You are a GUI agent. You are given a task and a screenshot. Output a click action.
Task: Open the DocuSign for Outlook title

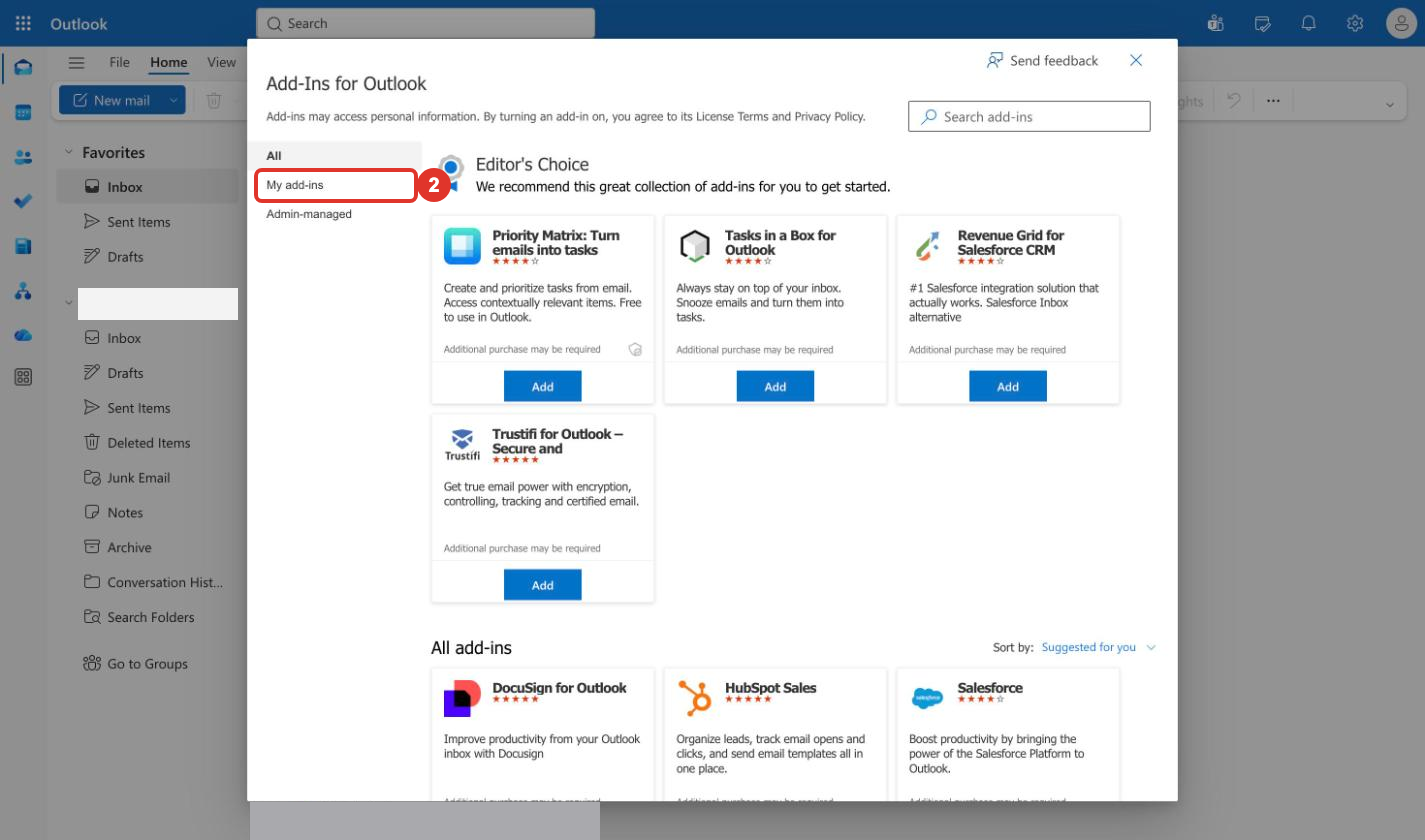559,688
